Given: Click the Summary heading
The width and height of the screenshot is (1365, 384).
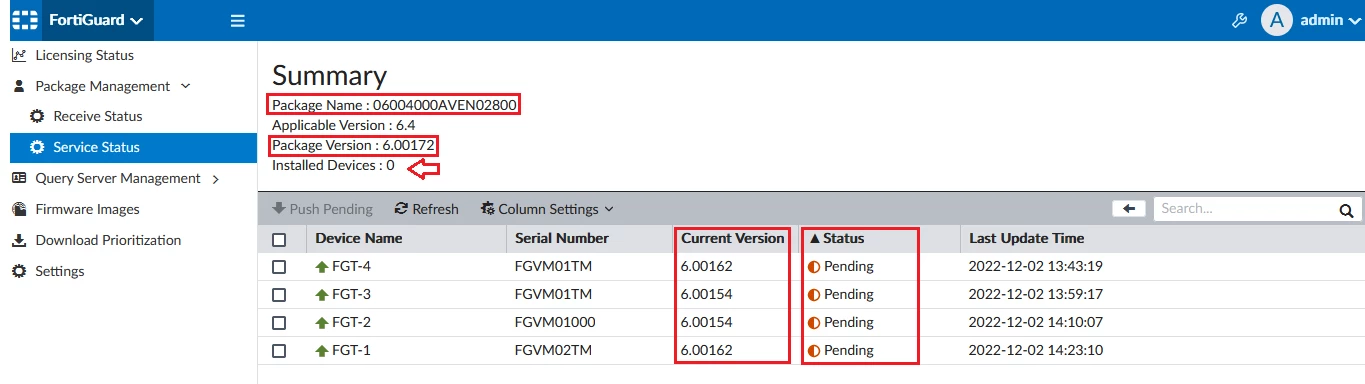Looking at the screenshot, I should [x=329, y=75].
